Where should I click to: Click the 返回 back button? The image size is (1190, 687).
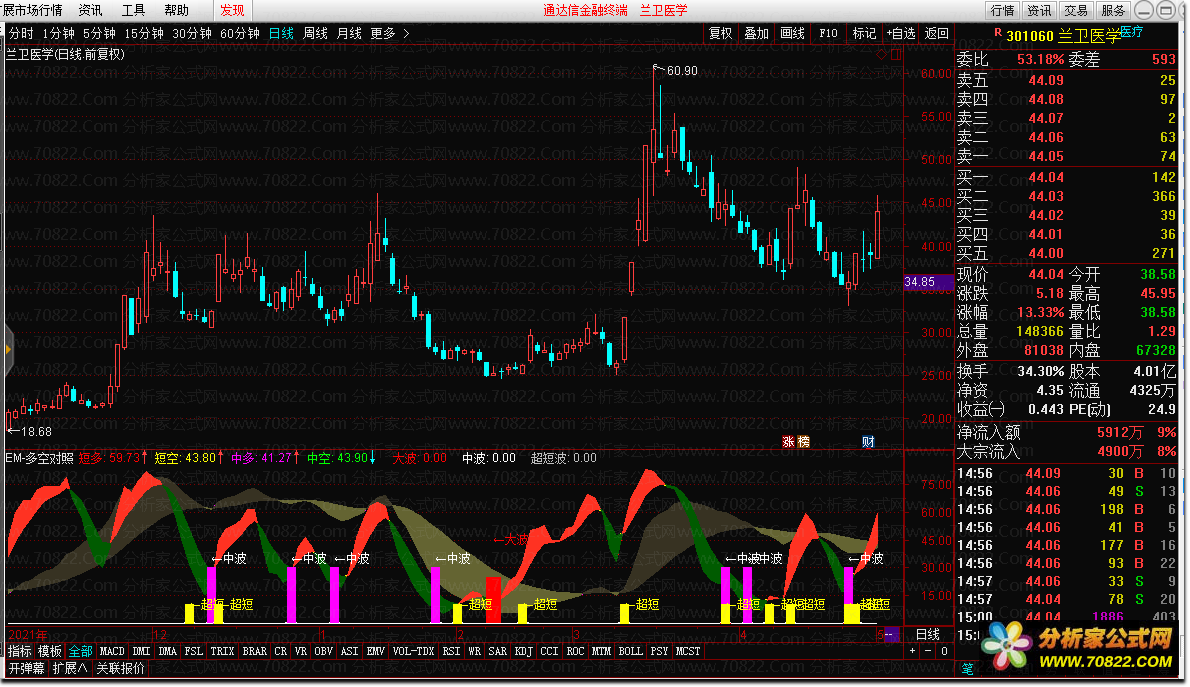pos(937,33)
